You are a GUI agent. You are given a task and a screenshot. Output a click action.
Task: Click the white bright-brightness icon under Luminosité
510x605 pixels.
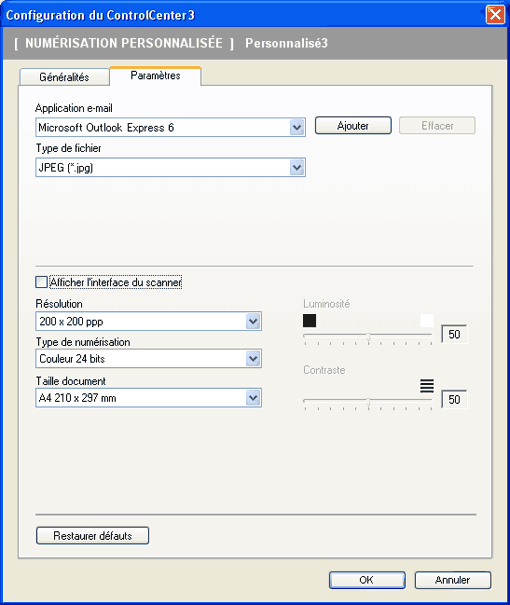point(427,320)
